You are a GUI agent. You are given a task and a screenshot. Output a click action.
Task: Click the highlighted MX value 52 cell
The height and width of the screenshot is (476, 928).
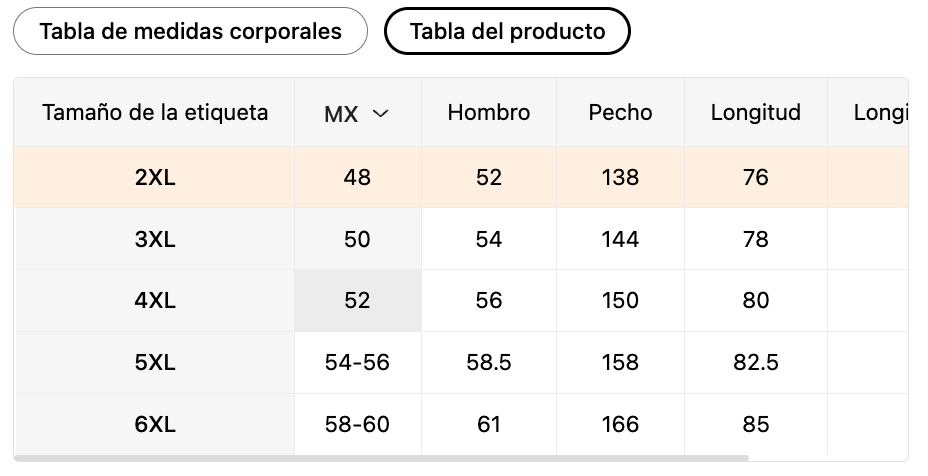[x=357, y=301]
